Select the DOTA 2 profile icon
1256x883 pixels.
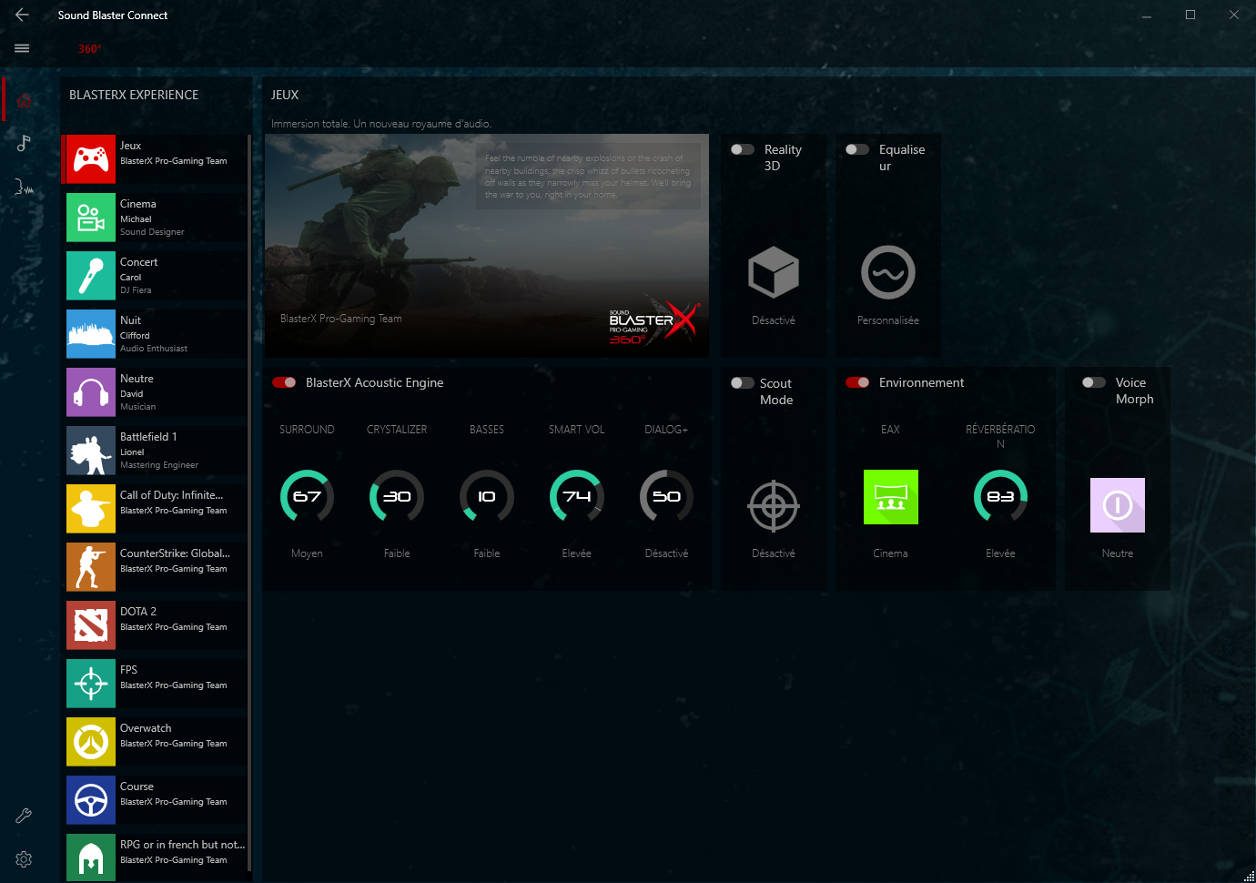tap(91, 625)
